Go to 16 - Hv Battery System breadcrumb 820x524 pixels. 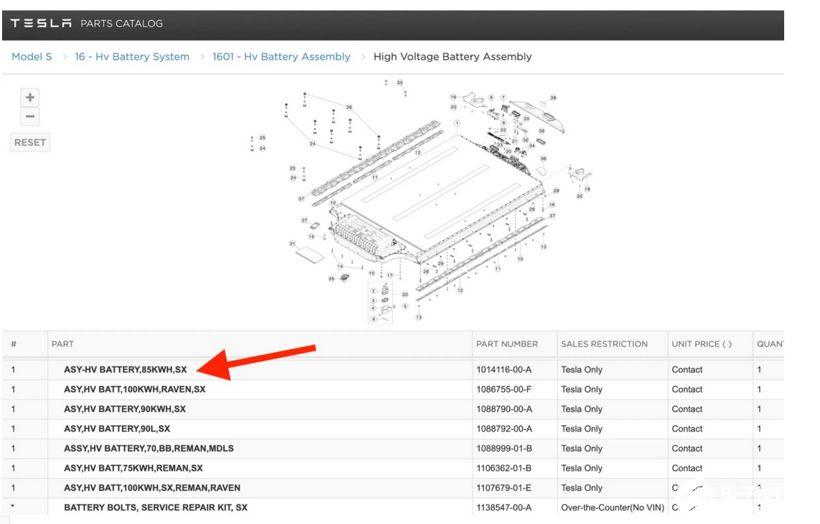[132, 56]
